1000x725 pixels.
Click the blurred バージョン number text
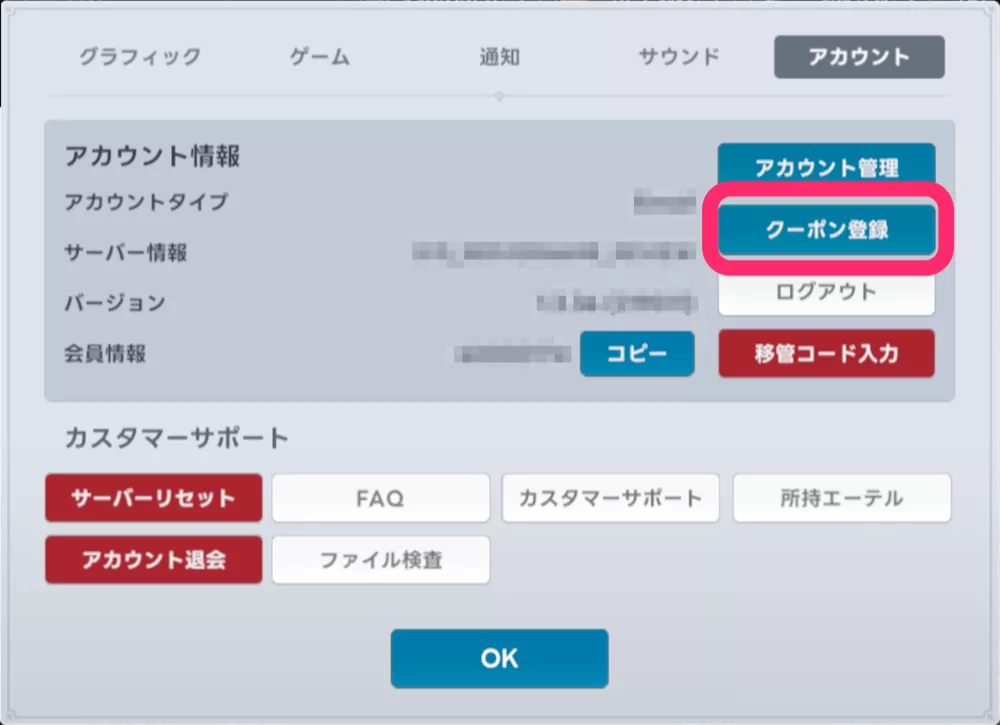pyautogui.click(x=613, y=302)
